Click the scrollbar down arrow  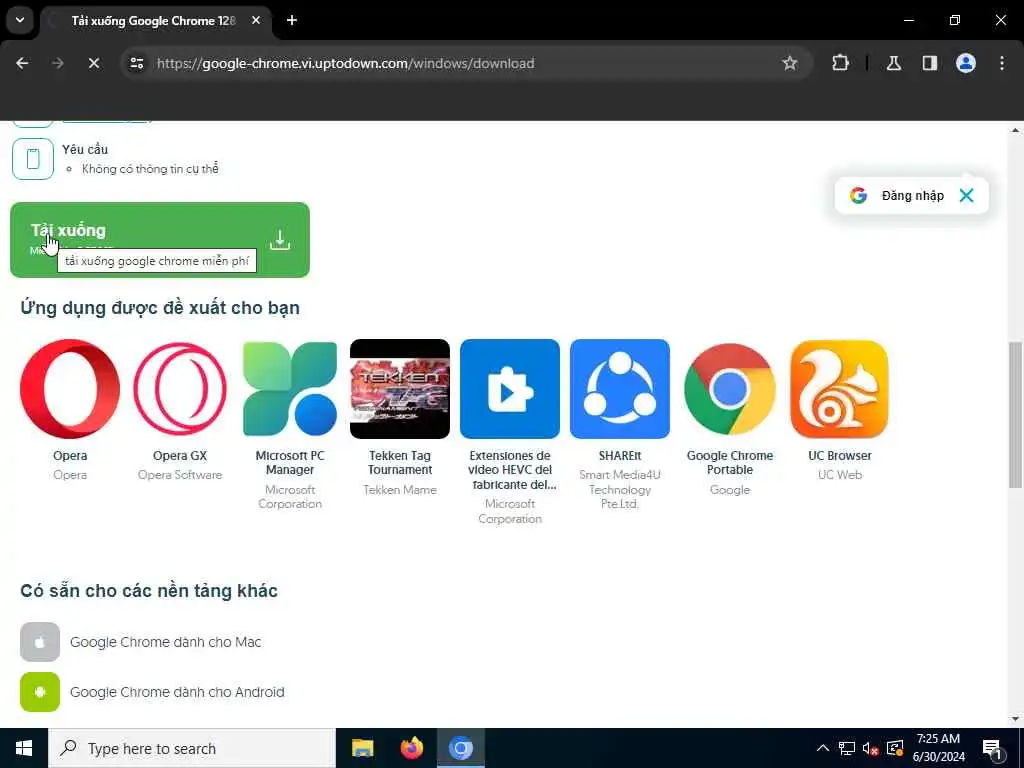pyautogui.click(x=1015, y=719)
